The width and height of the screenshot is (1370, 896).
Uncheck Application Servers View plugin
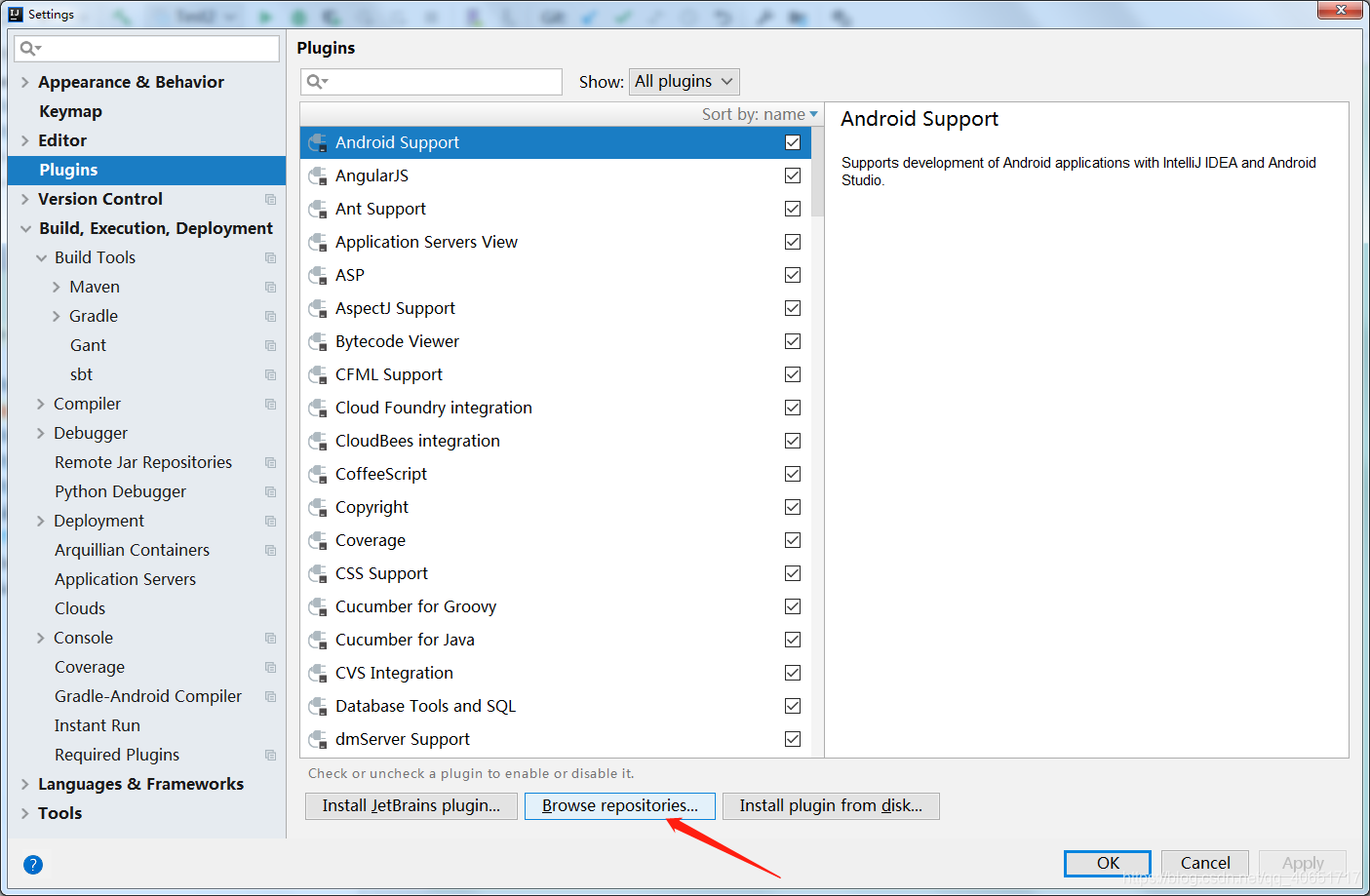pyautogui.click(x=793, y=242)
